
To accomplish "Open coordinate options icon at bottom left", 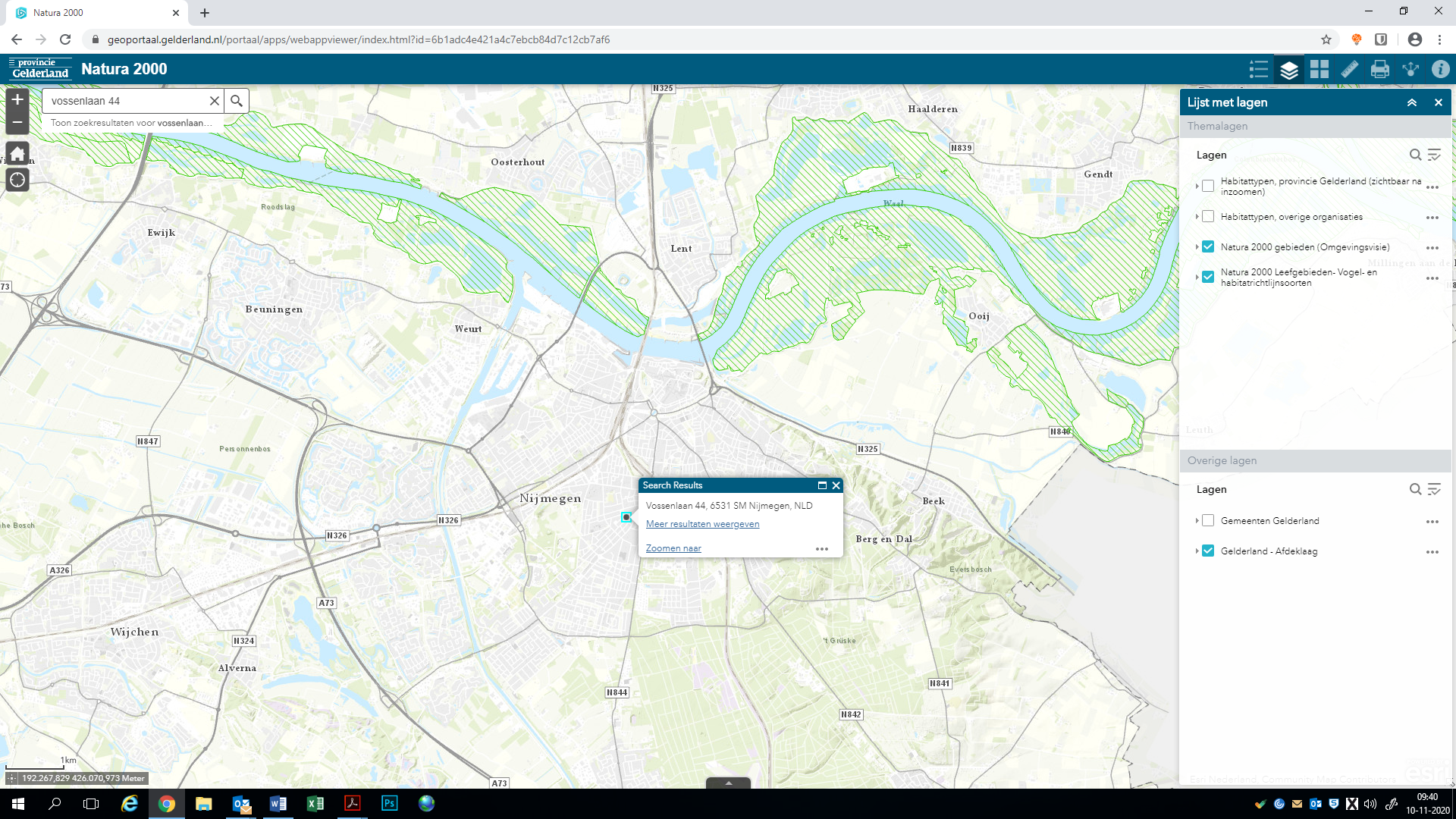I will coord(12,778).
